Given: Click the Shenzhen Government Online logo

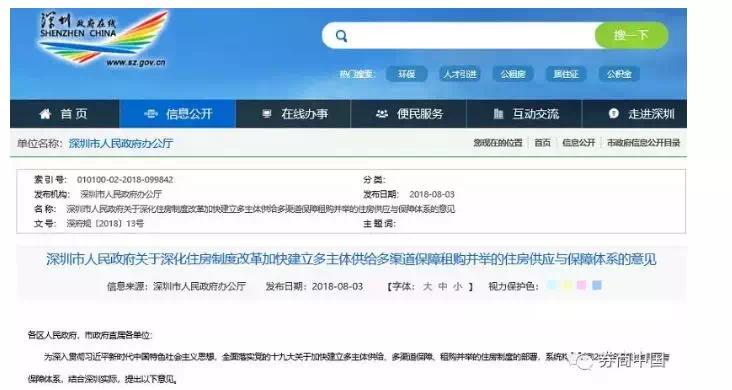Looking at the screenshot, I should [103, 38].
